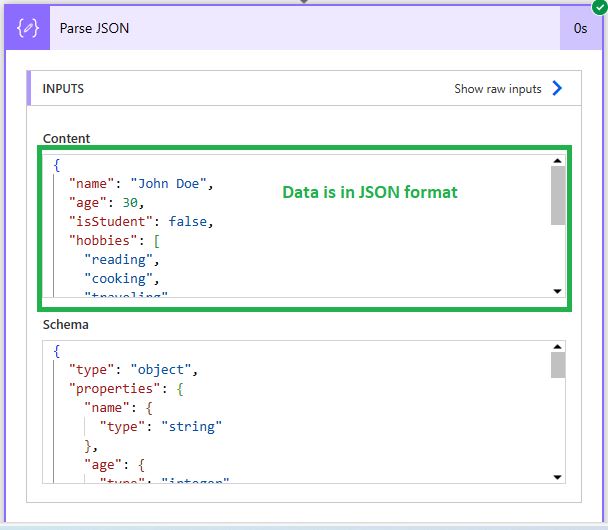Click the Content box scroll-down arrow
This screenshot has width=608, height=530.
point(558,291)
